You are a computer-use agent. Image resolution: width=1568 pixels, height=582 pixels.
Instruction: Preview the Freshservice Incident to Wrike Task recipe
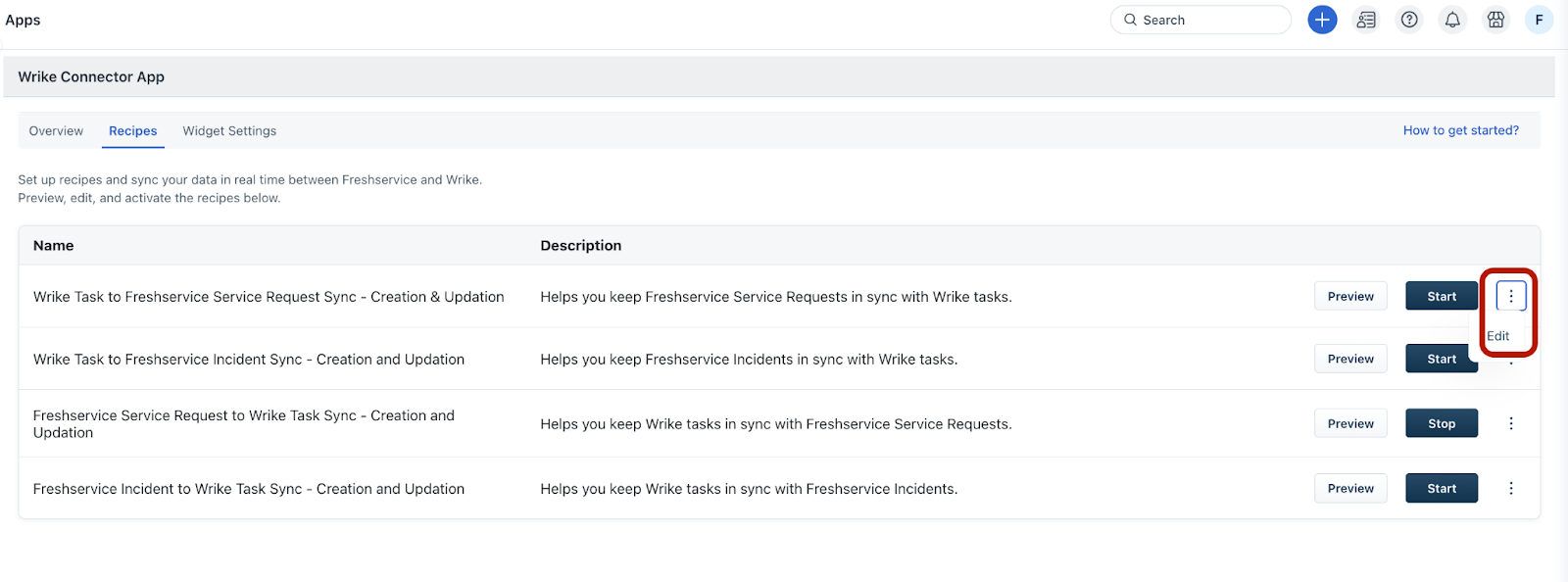click(1350, 488)
